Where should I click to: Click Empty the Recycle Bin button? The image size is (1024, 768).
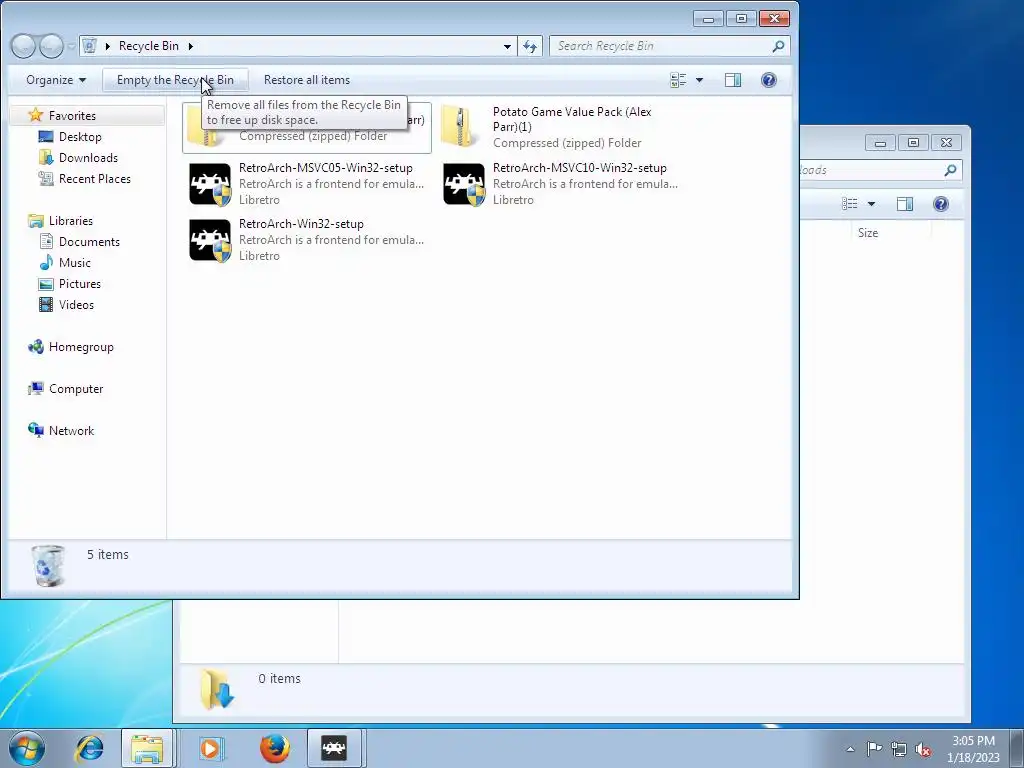pyautogui.click(x=175, y=80)
